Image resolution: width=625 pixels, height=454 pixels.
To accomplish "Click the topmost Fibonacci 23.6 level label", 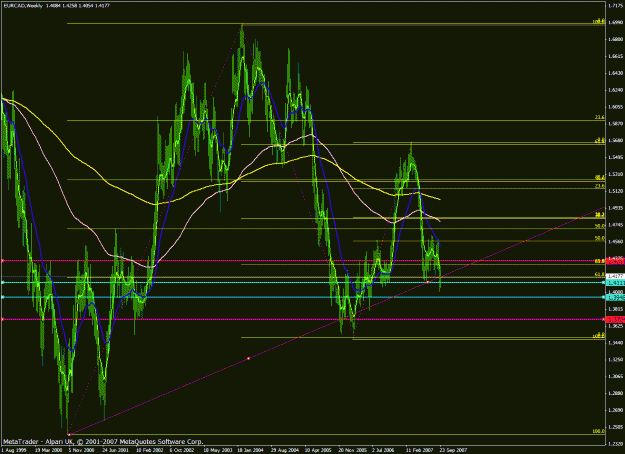I will [x=599, y=117].
